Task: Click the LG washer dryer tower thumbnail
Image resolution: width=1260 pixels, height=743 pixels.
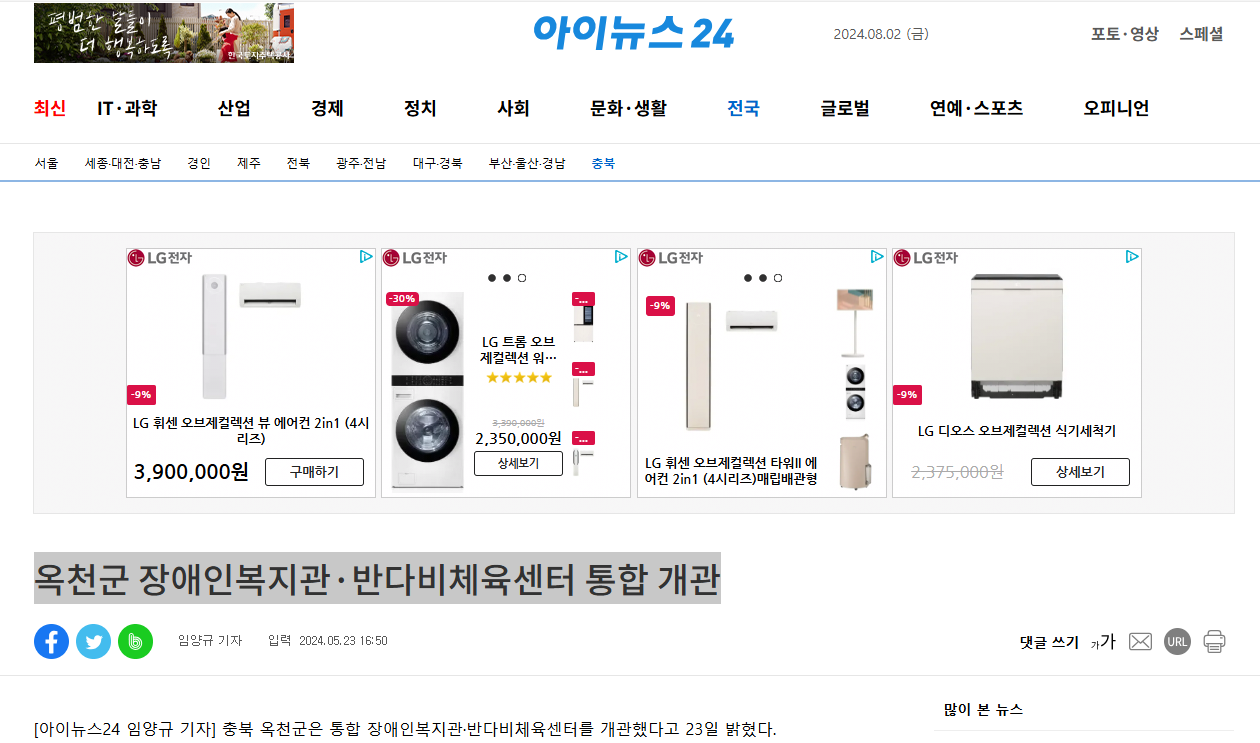Action: click(x=428, y=391)
